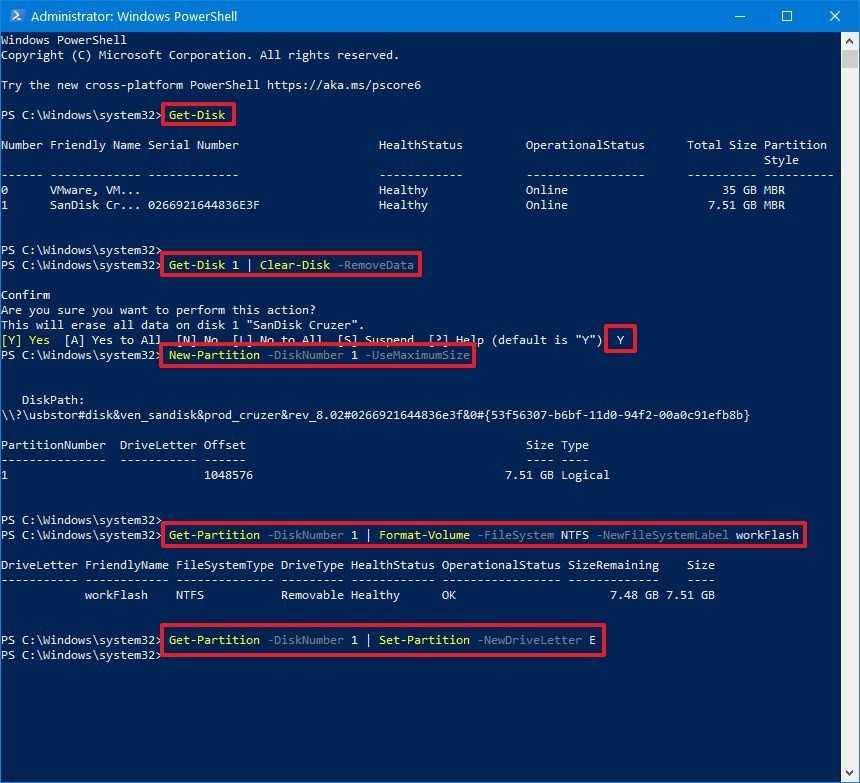860x783 pixels.
Task: Click the Format-Volume NTFS command line
Action: tap(484, 535)
